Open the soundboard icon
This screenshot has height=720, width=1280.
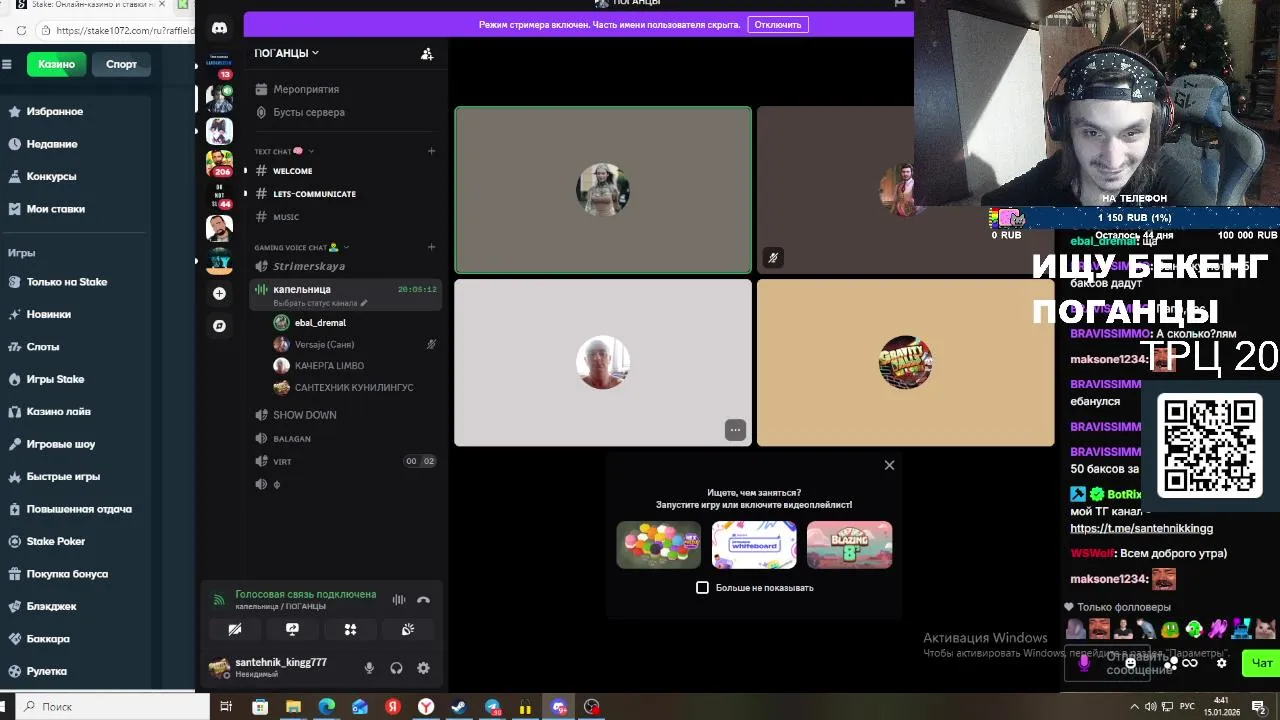click(x=408, y=629)
